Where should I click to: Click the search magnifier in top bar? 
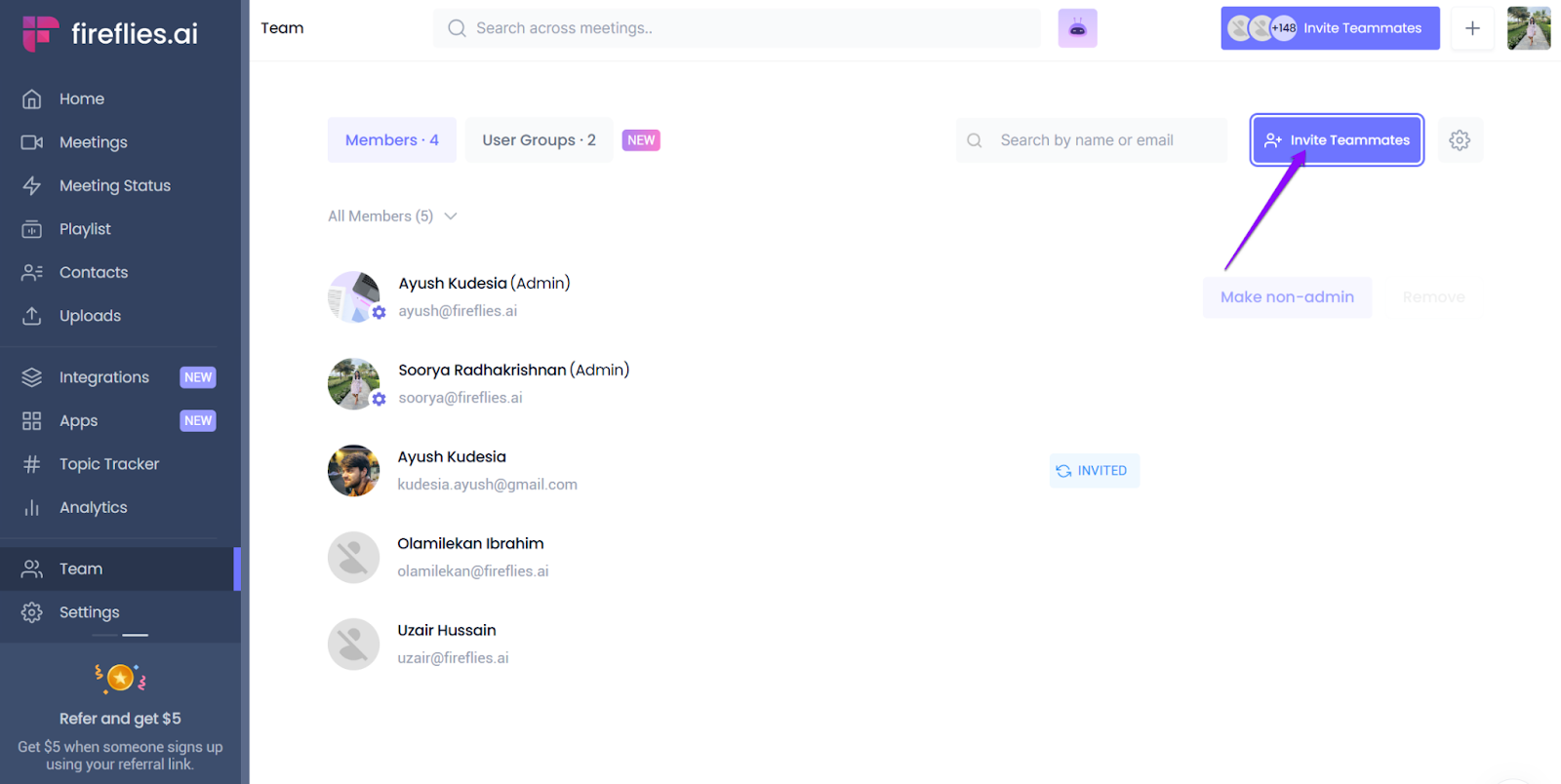[x=457, y=28]
